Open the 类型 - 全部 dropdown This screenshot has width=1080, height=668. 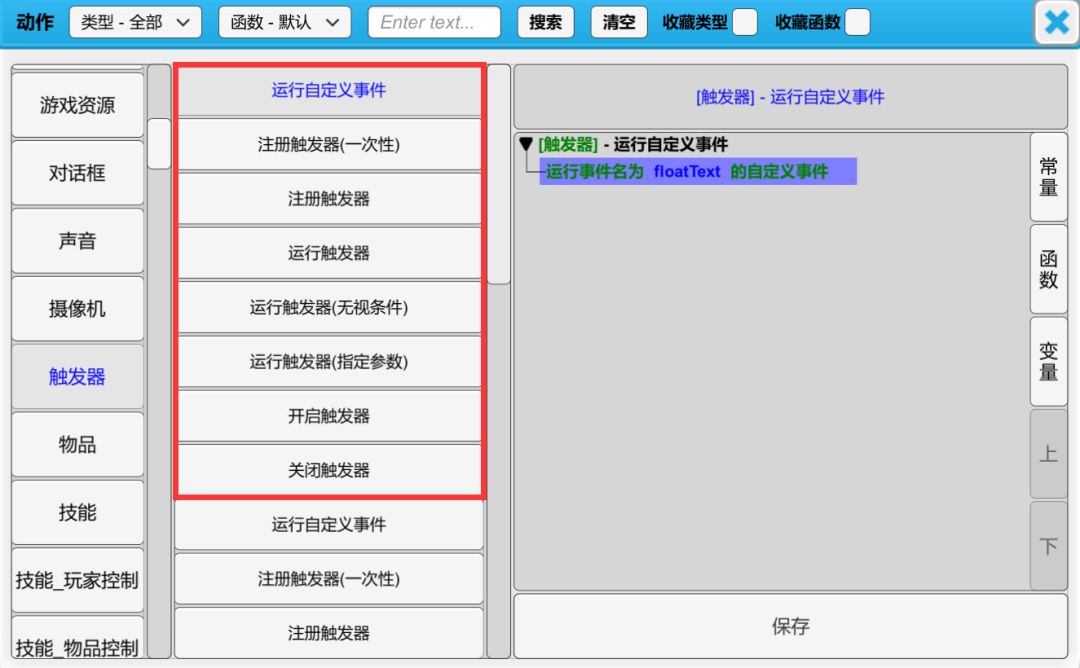(135, 23)
